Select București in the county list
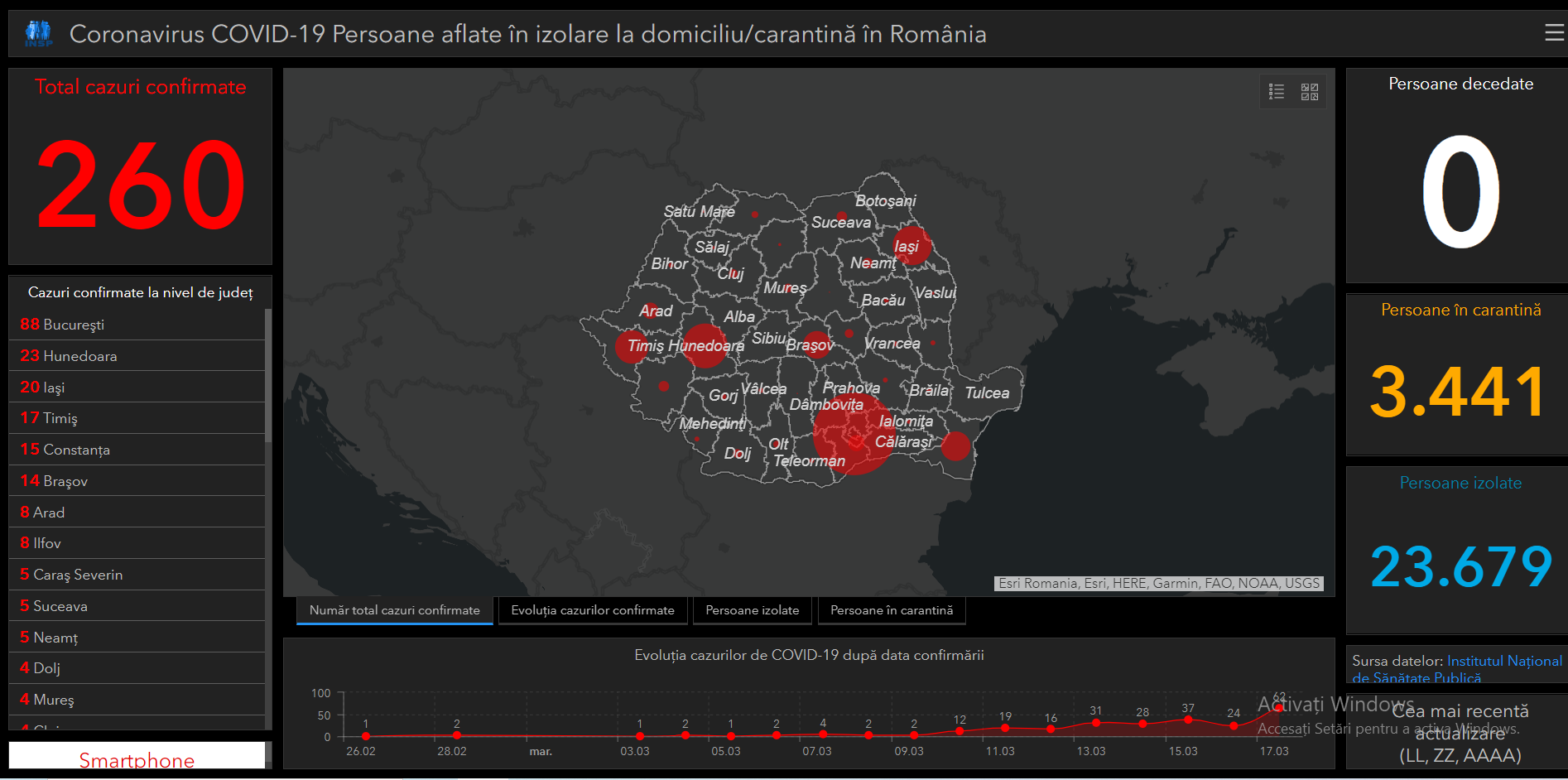This screenshot has width=1568, height=780. [137, 325]
